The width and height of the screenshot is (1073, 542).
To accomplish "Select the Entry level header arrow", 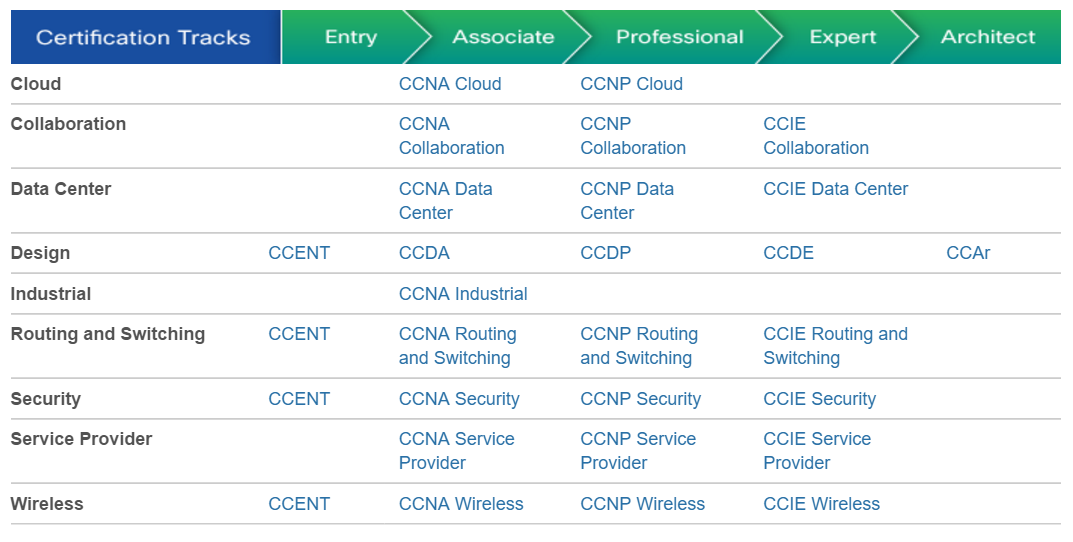I will (351, 37).
